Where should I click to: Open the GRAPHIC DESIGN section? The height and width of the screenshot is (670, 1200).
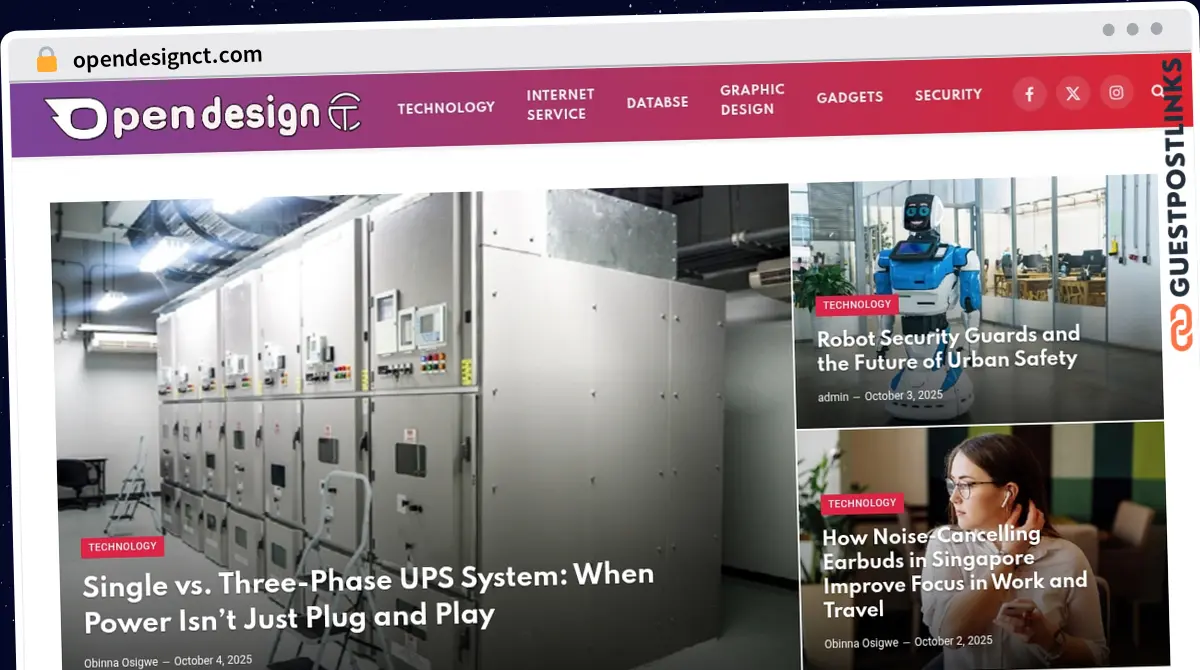(x=751, y=97)
